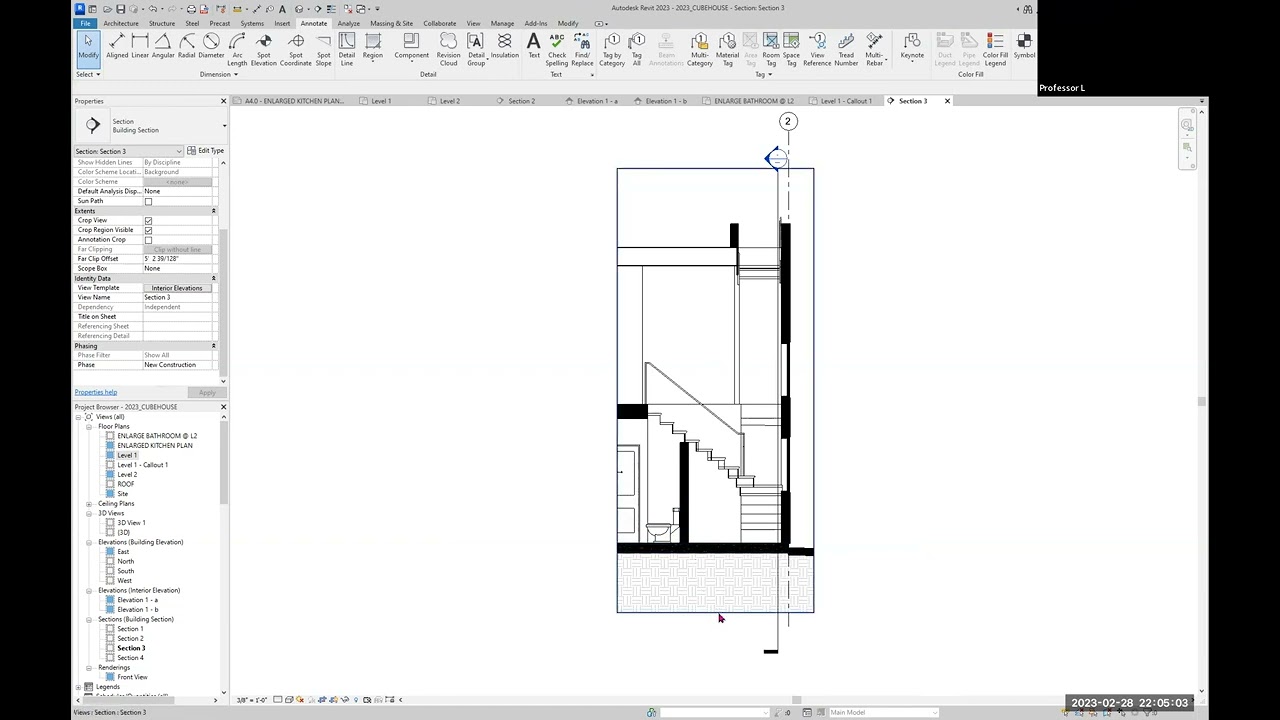Open the Region detail tool
The width and height of the screenshot is (1280, 720).
(x=373, y=46)
